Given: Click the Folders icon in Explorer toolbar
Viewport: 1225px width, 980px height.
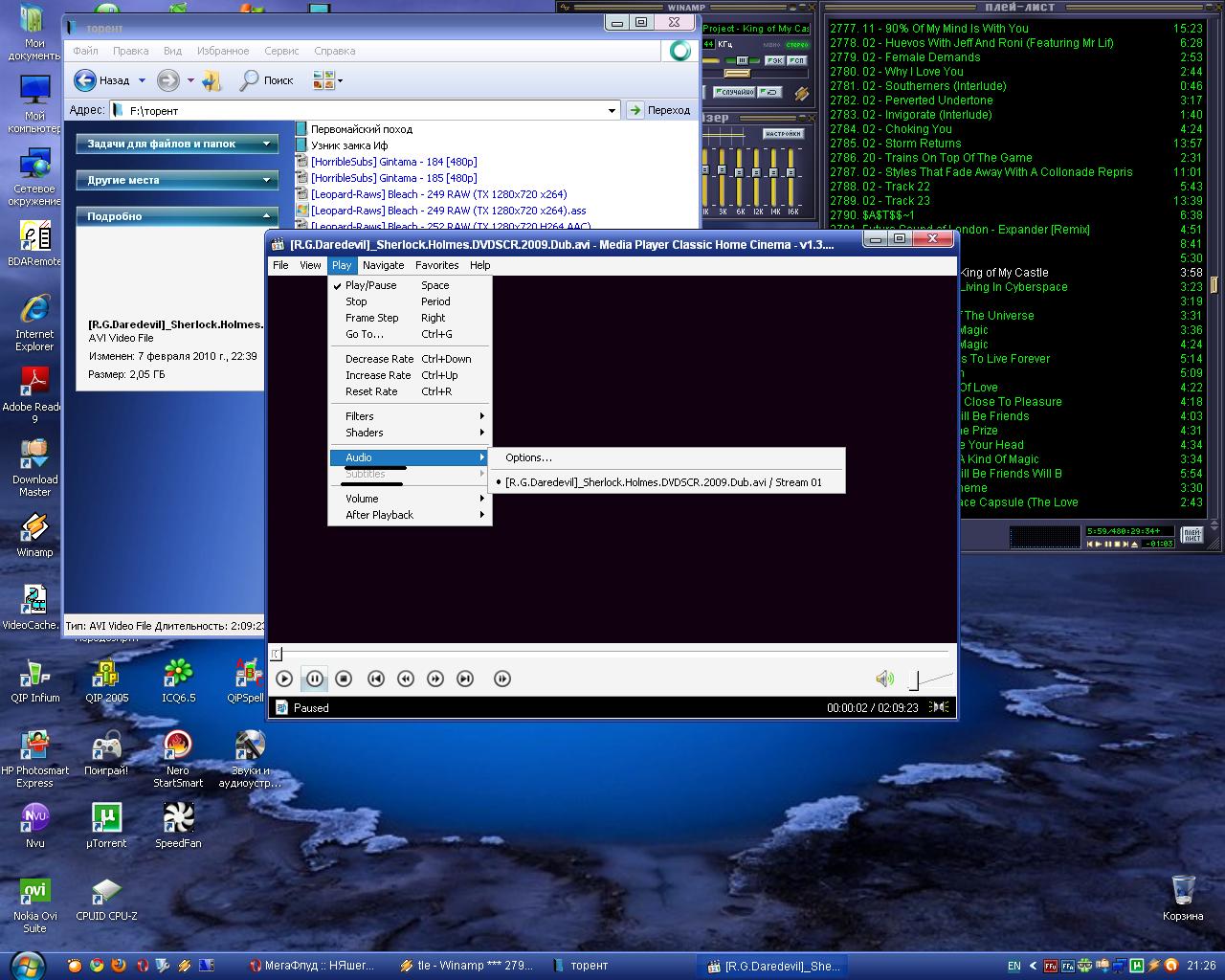Looking at the screenshot, I should 212,80.
